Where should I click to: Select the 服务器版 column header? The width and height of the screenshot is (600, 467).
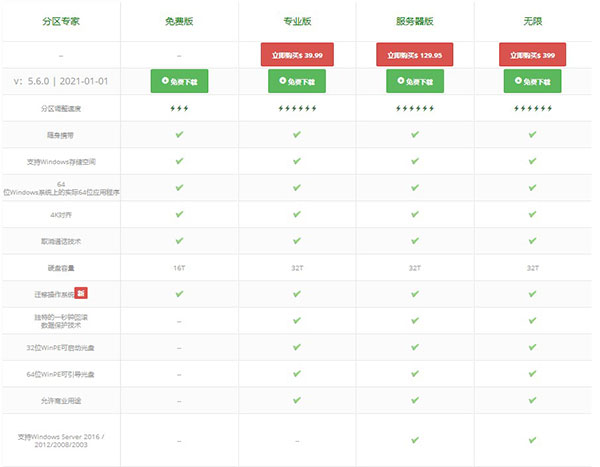tap(415, 21)
